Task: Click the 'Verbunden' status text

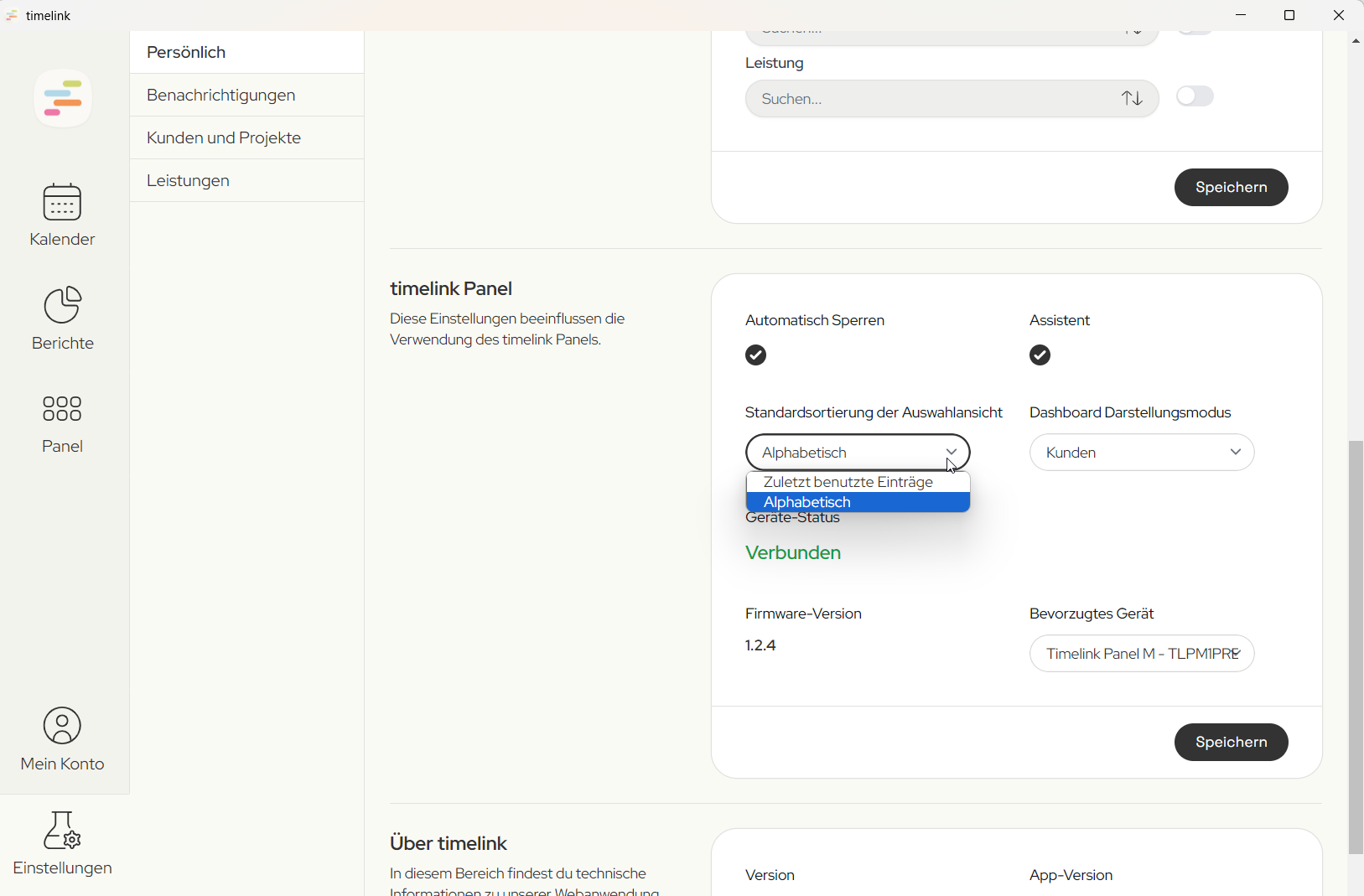Action: click(x=793, y=553)
